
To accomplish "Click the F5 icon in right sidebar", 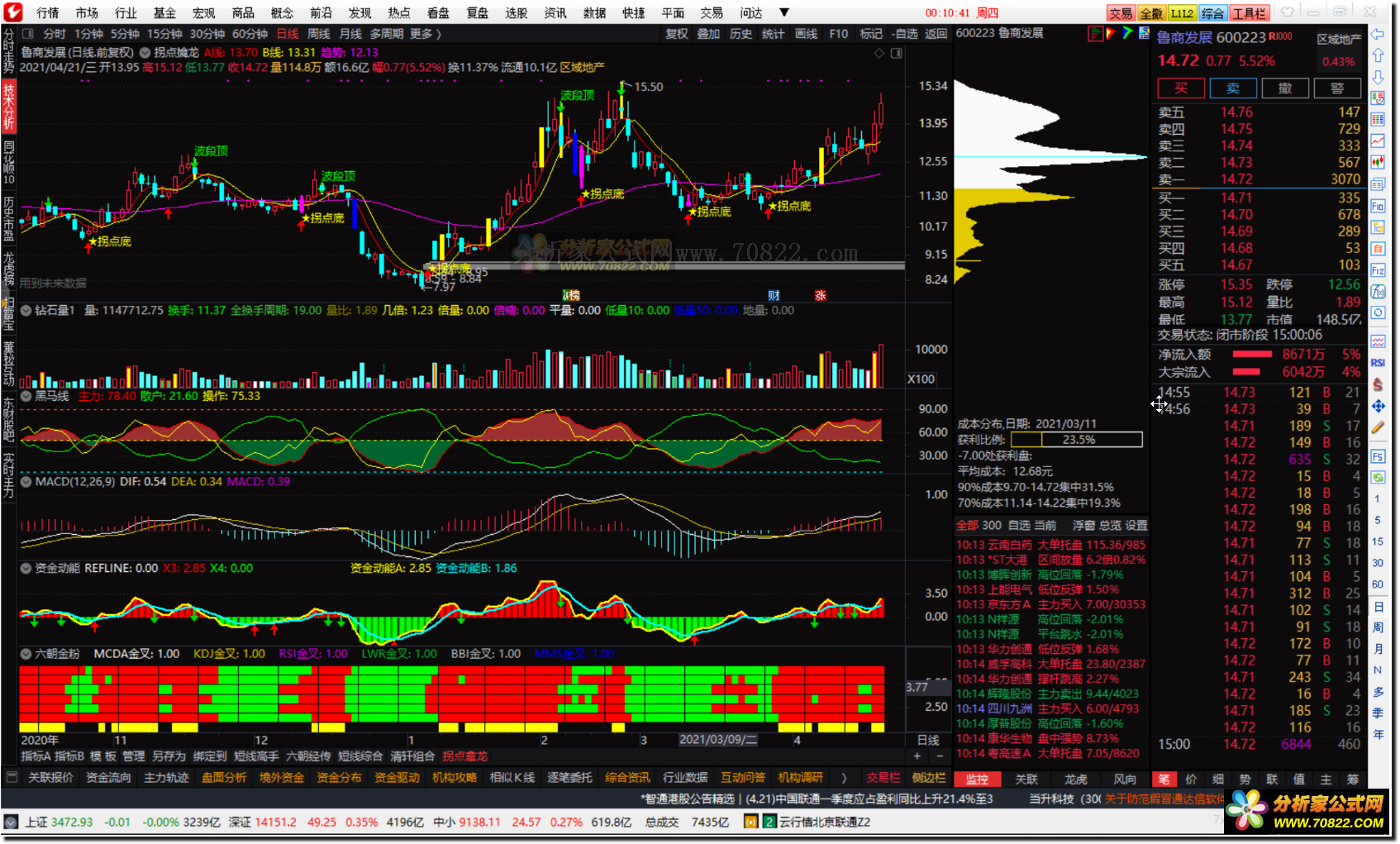I will pyautogui.click(x=1378, y=456).
